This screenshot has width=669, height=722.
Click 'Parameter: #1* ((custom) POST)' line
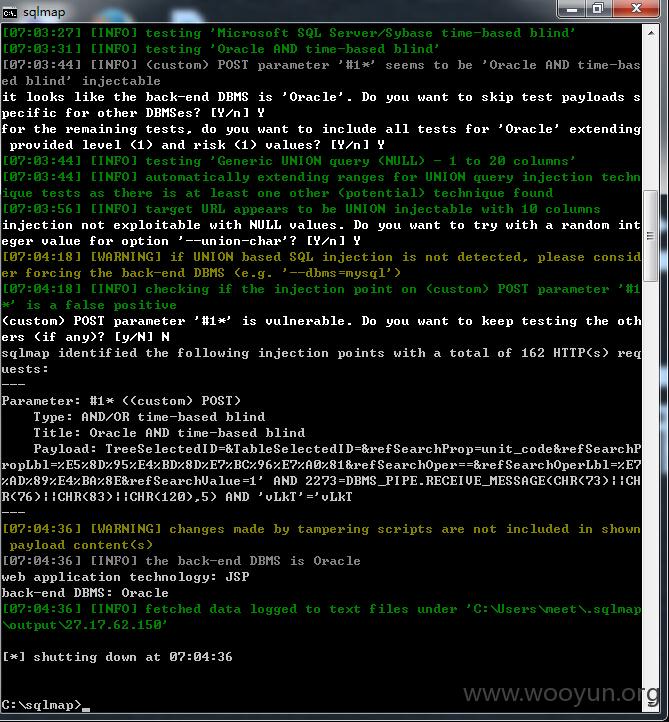click(x=121, y=401)
